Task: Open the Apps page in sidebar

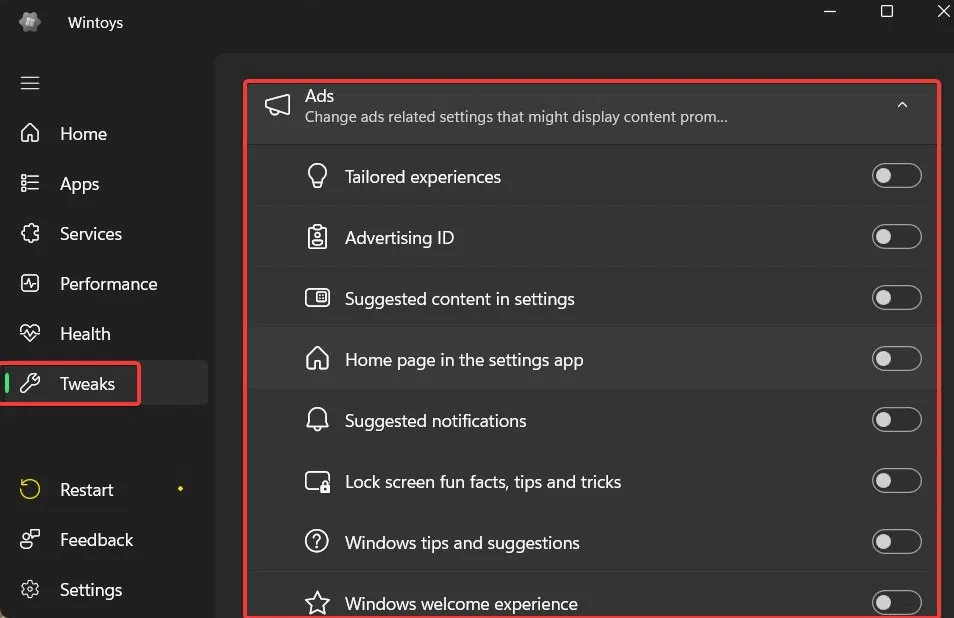Action: tap(79, 184)
